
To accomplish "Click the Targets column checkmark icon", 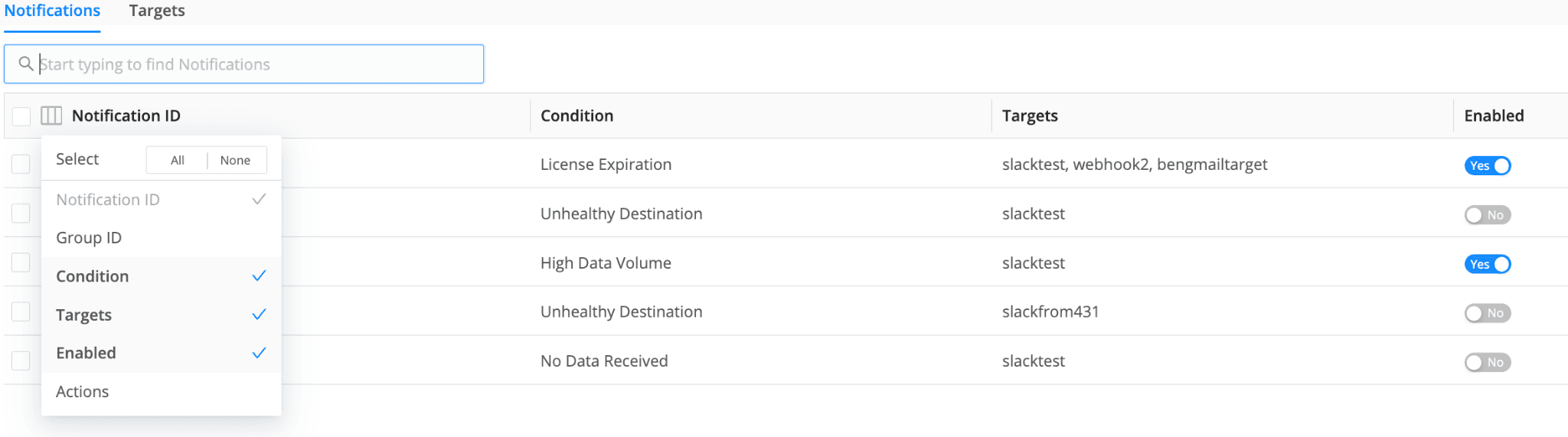I will coord(259,315).
